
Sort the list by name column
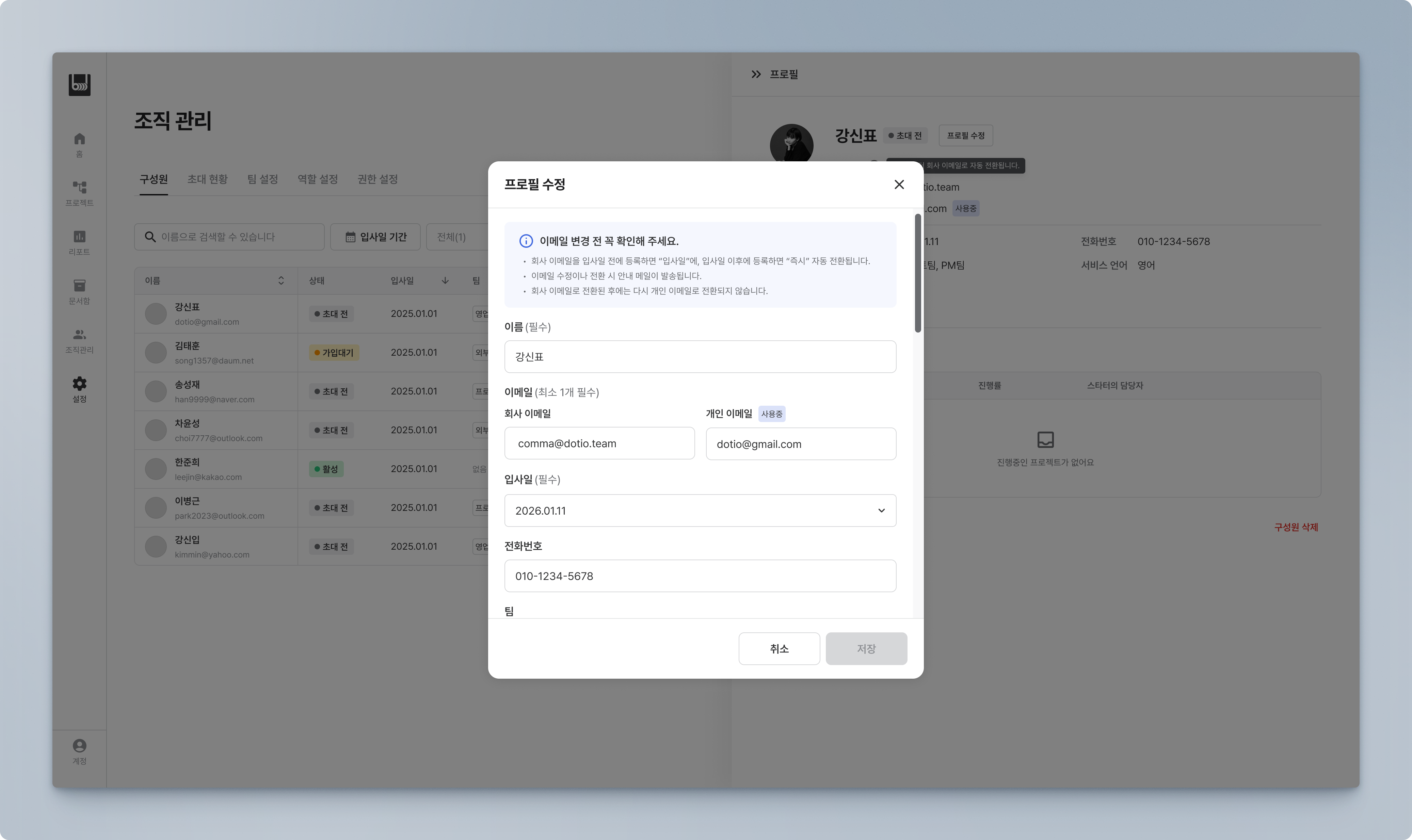point(281,281)
